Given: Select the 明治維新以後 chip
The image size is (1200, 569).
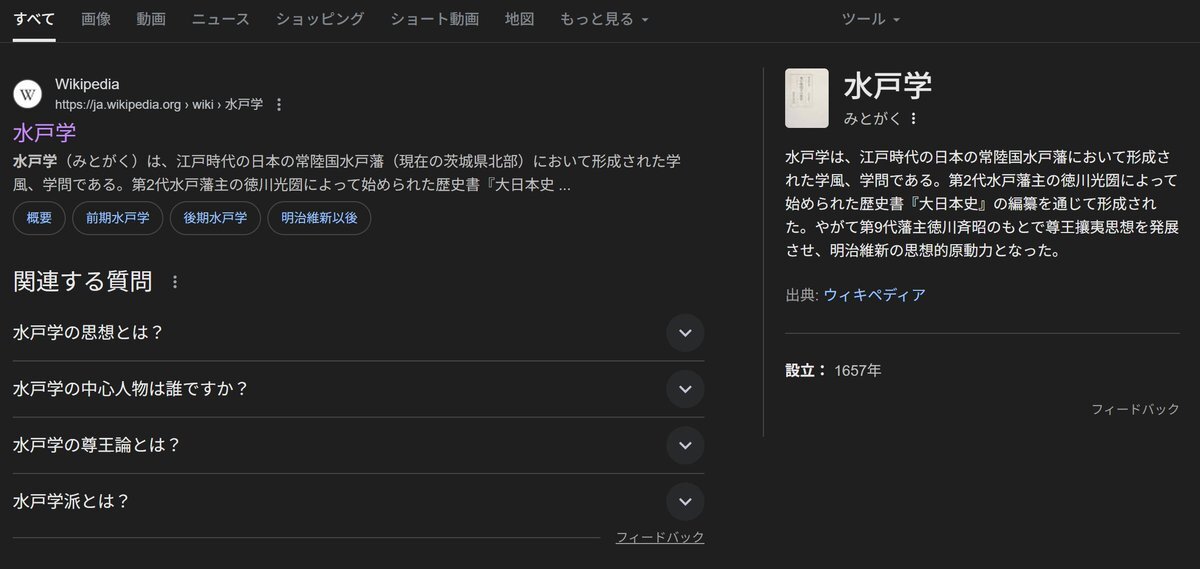Looking at the screenshot, I should point(319,217).
